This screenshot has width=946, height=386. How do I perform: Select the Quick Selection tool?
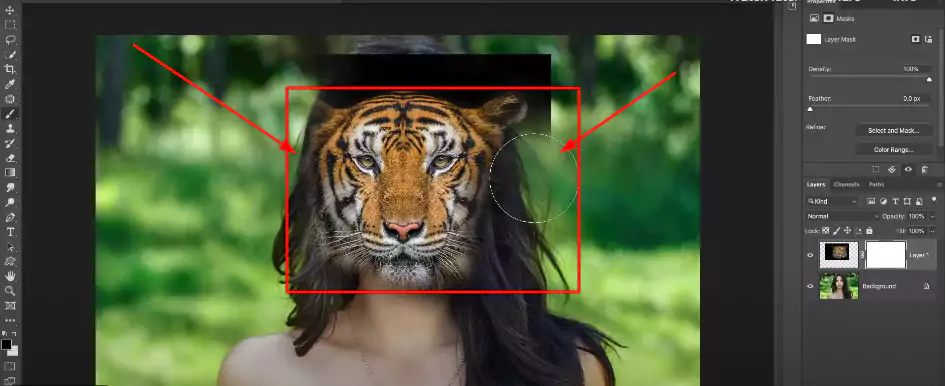10,54
